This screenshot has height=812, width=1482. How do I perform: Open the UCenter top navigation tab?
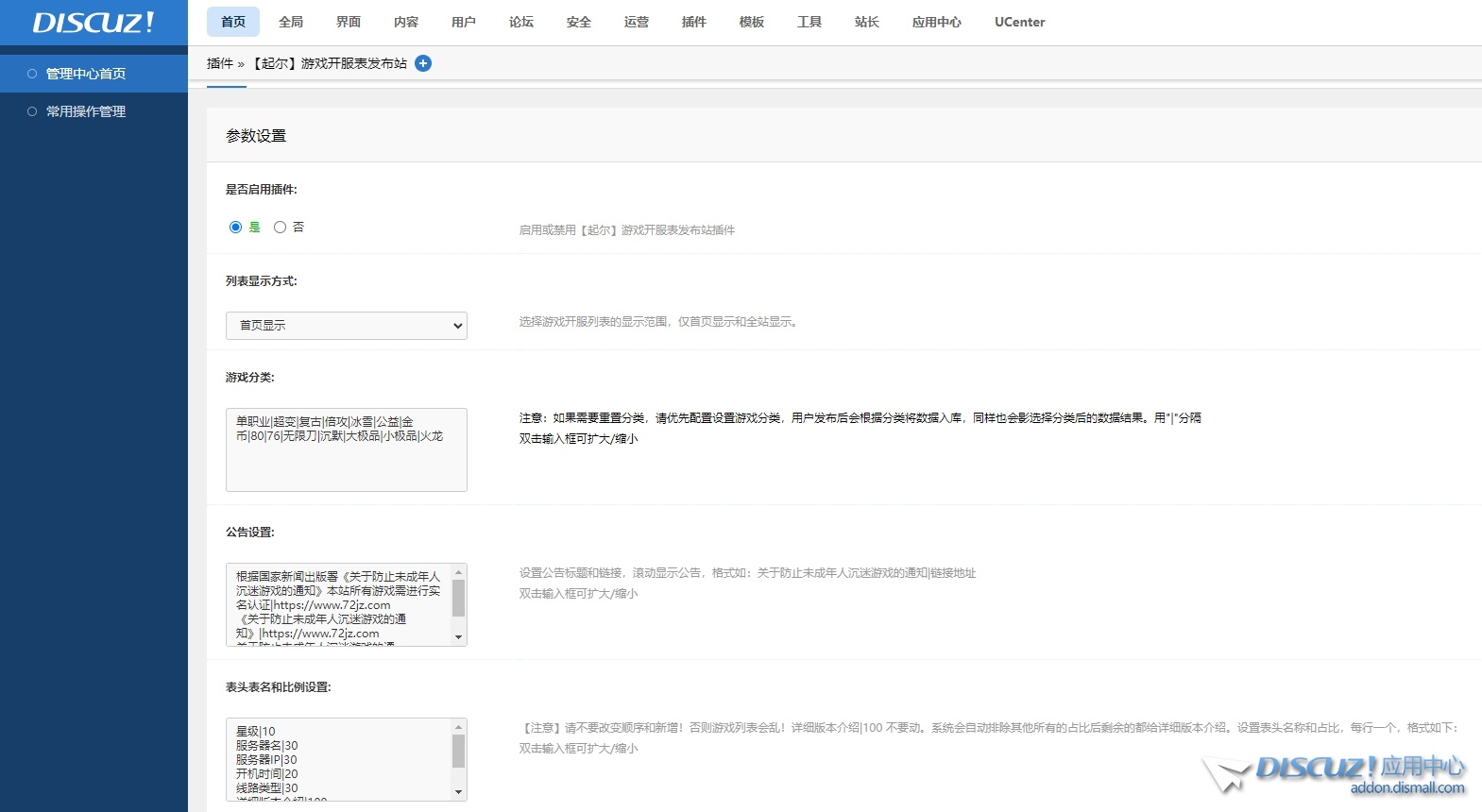click(x=1020, y=22)
